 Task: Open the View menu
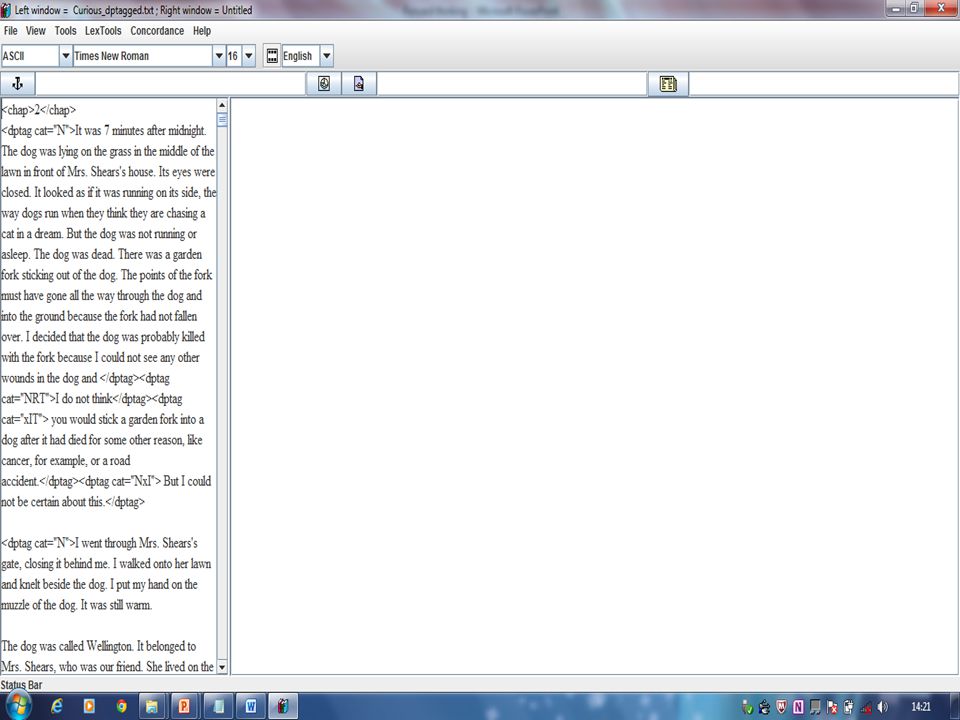pos(36,31)
